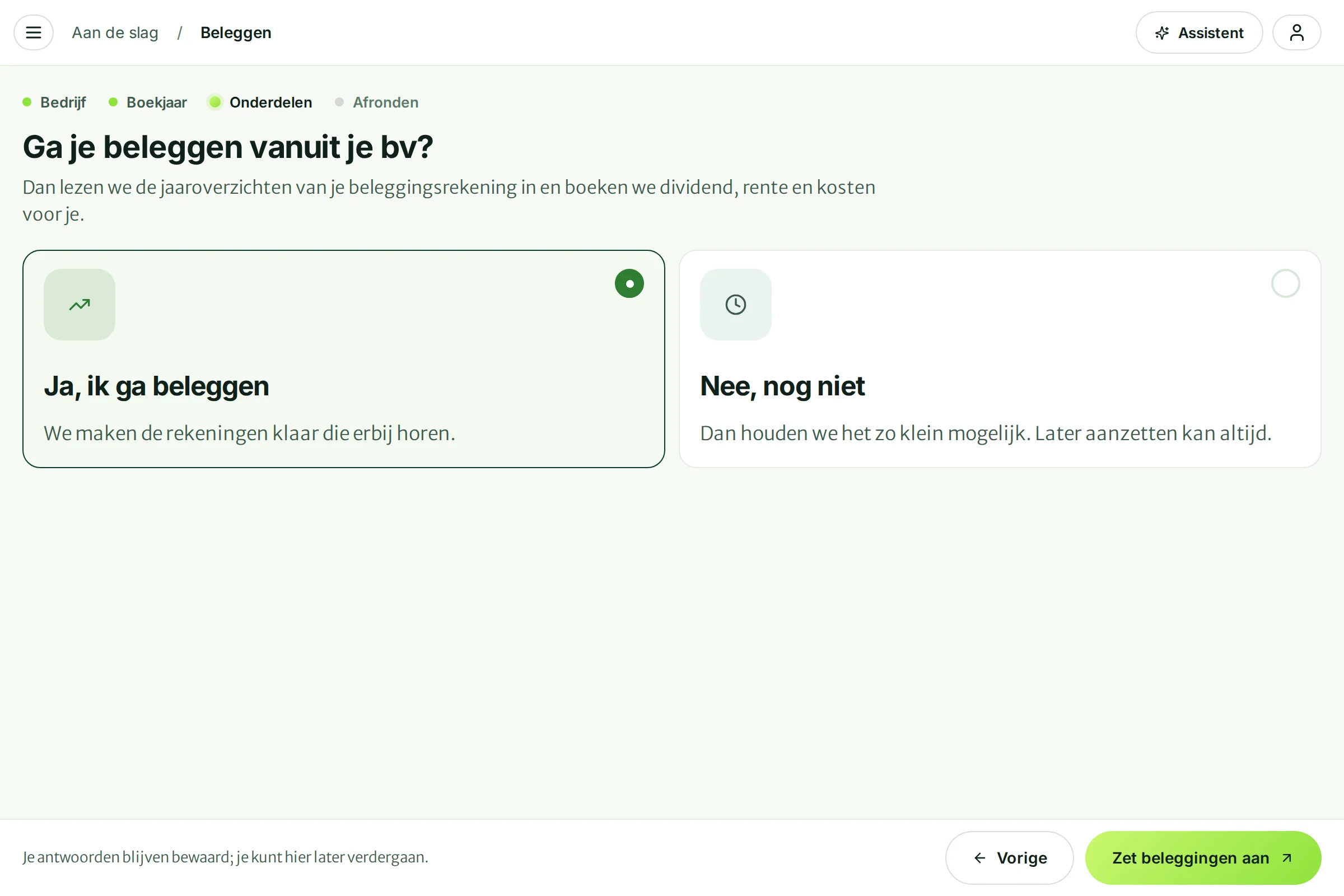Select the Onderdelen step
This screenshot has height=896, width=1344.
coord(260,102)
